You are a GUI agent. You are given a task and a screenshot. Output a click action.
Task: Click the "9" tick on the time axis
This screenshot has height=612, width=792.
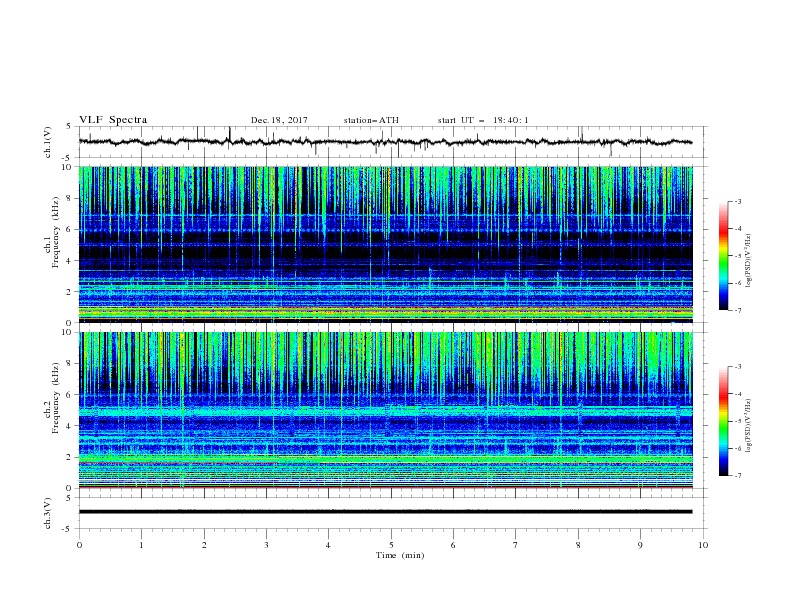[640, 545]
